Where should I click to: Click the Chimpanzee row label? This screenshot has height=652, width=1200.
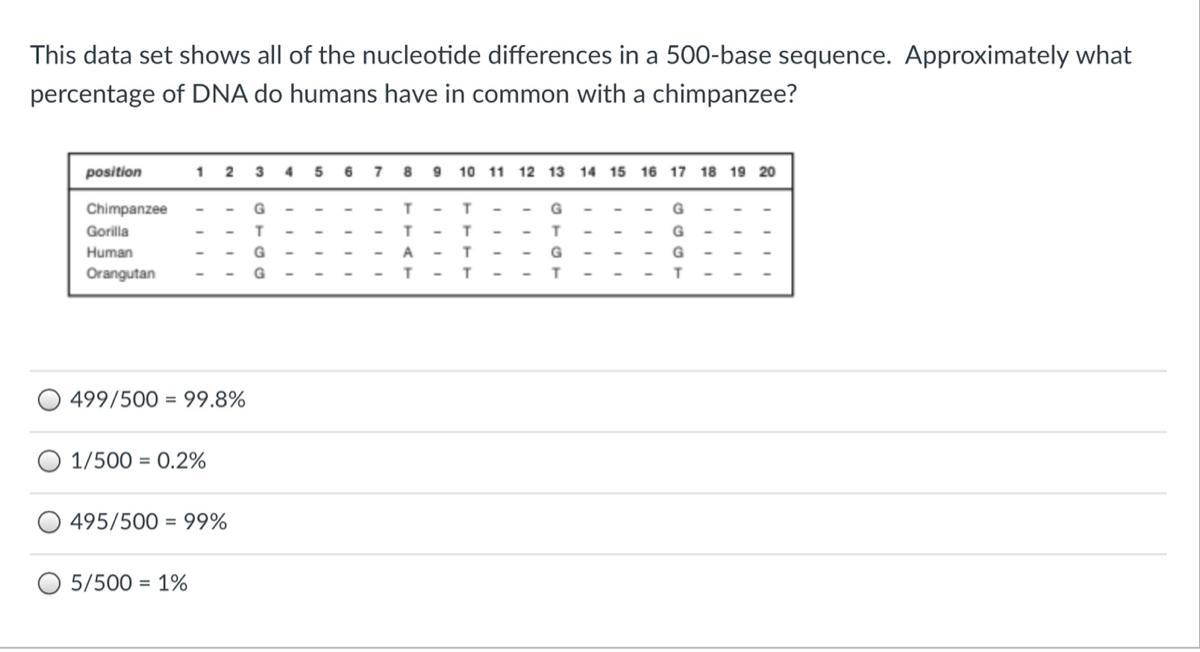point(127,210)
